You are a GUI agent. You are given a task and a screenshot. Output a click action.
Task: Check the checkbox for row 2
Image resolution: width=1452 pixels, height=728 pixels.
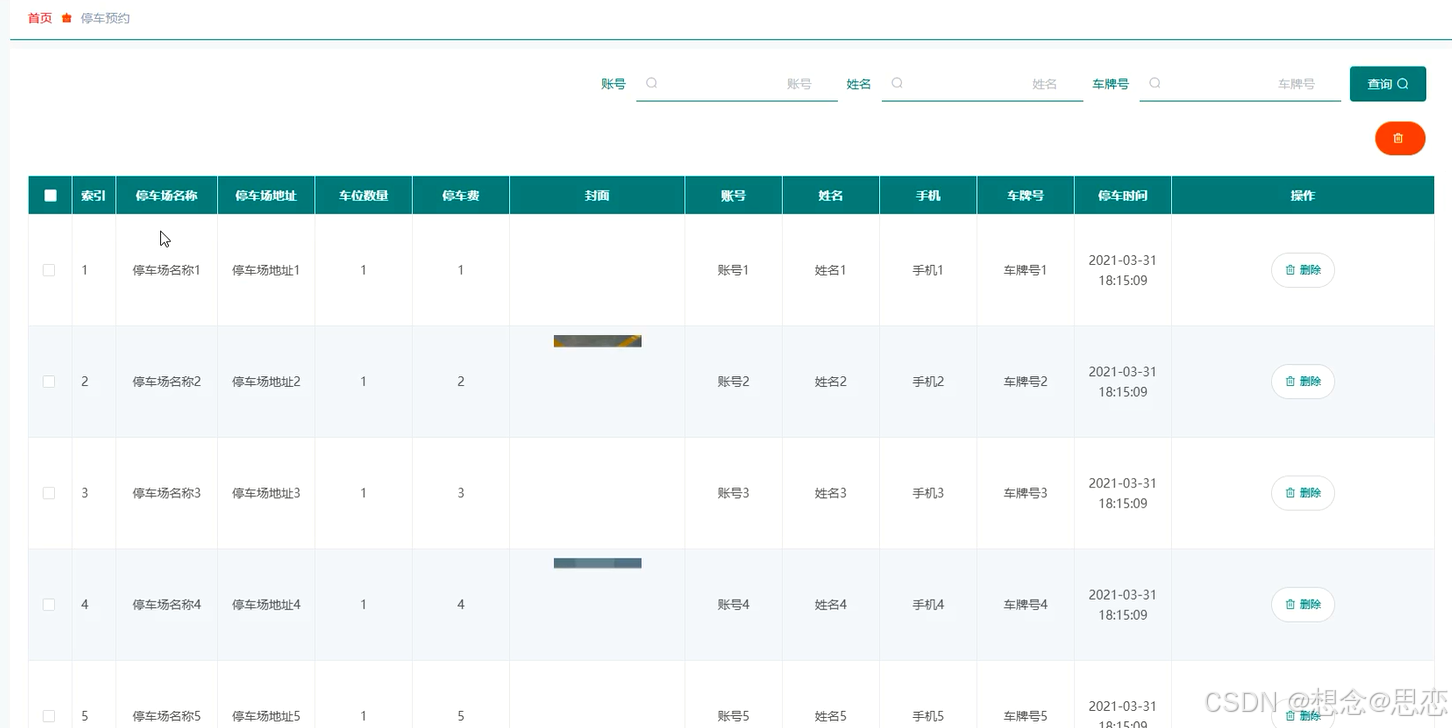pos(49,381)
